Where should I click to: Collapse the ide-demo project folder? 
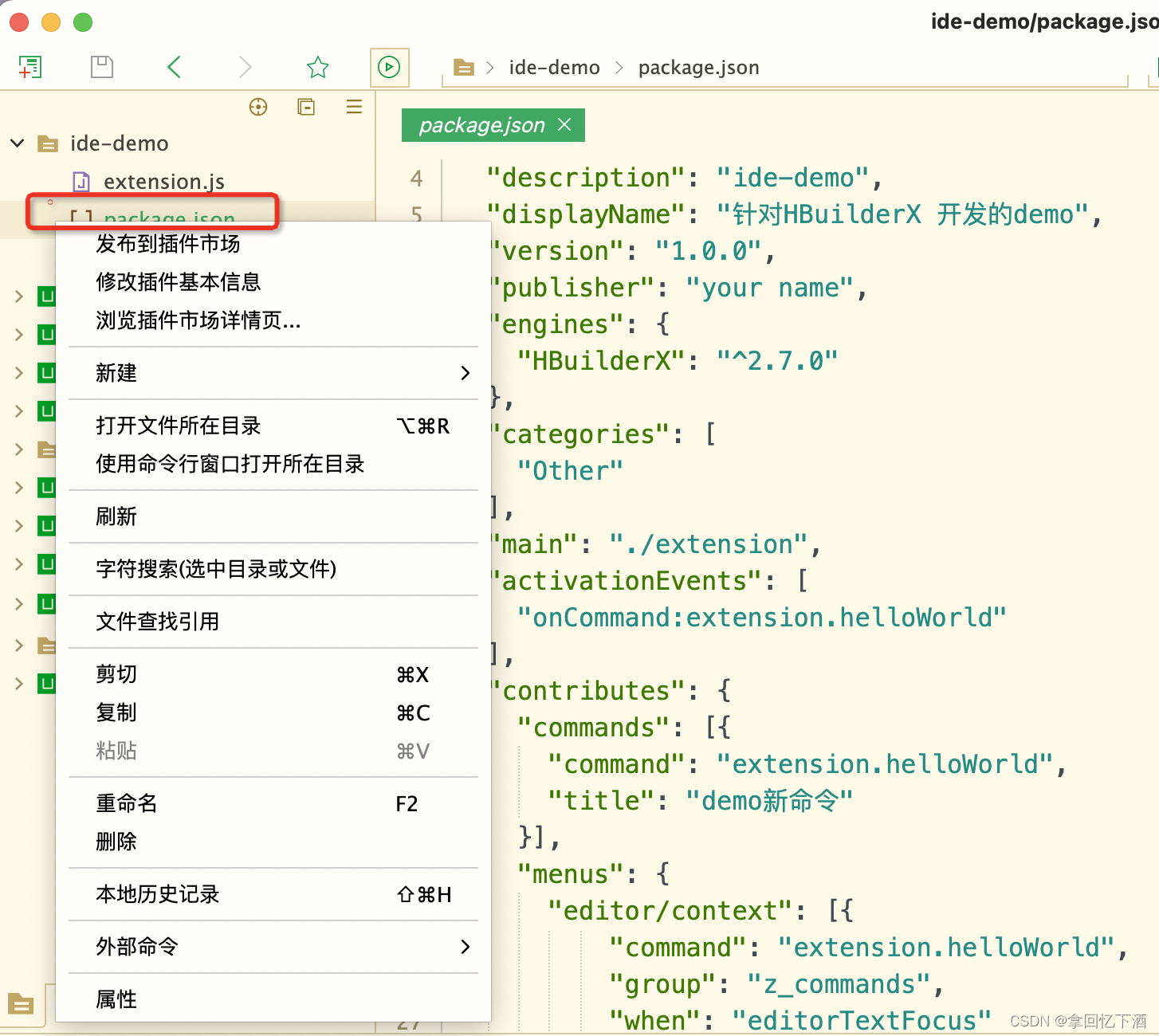[17, 143]
